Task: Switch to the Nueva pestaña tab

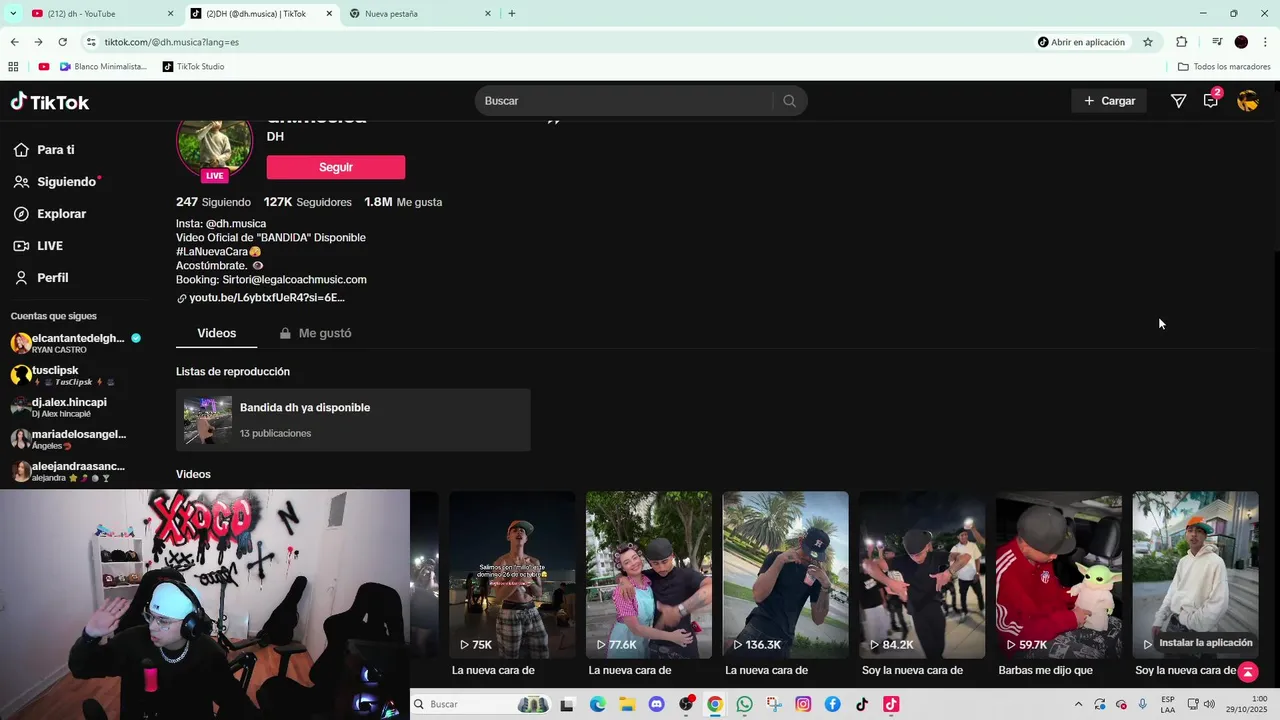Action: (x=420, y=14)
